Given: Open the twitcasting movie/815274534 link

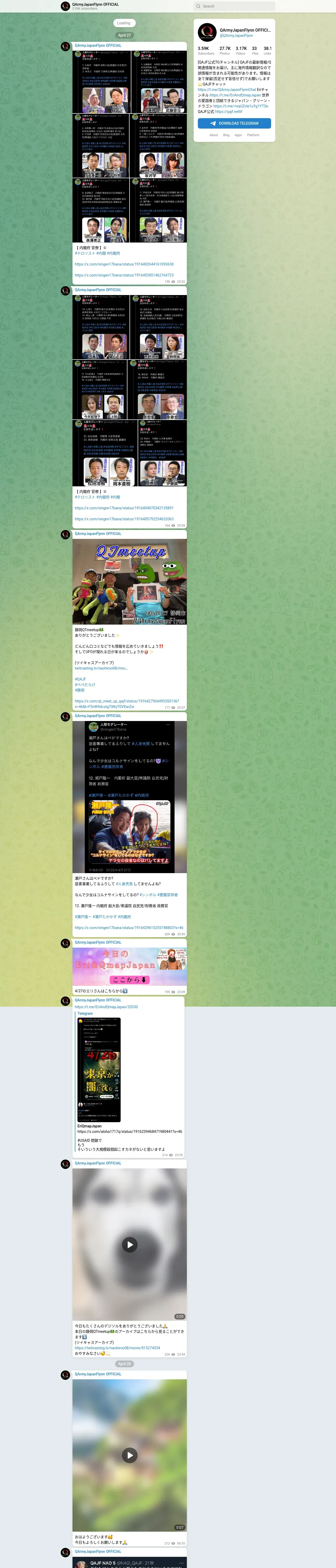Looking at the screenshot, I should click(118, 1348).
